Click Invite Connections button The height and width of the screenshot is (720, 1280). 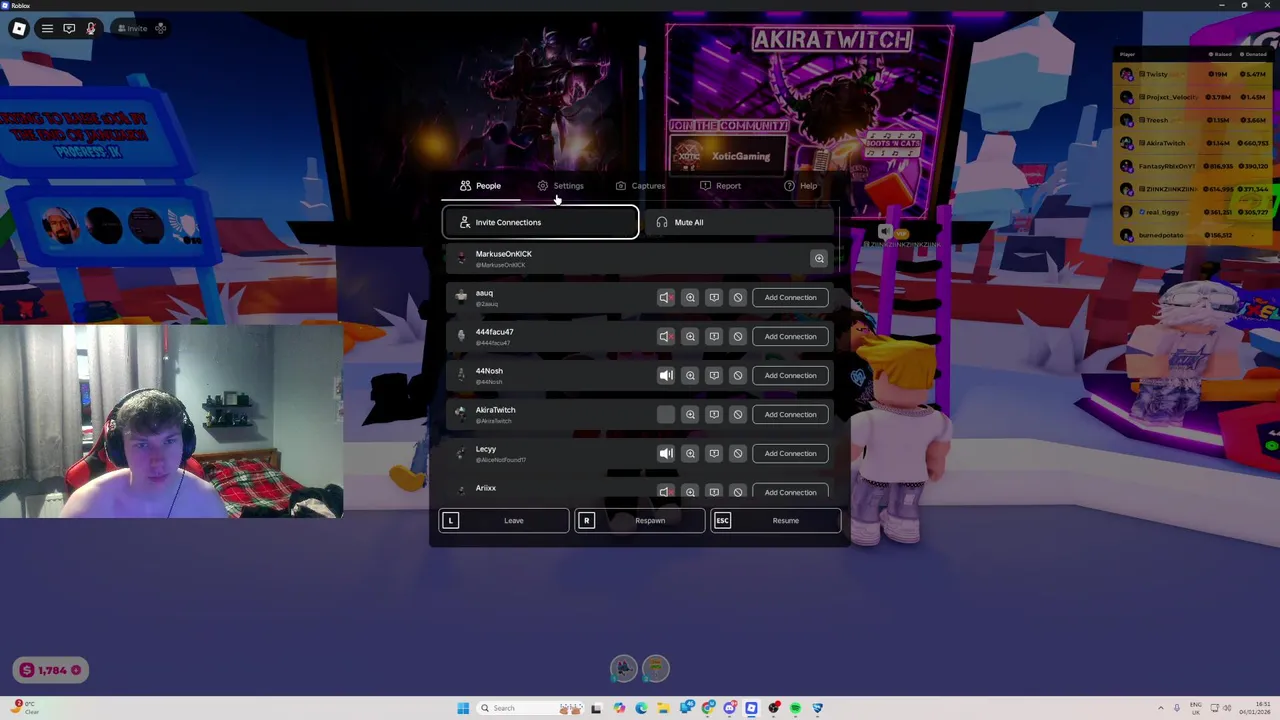pyautogui.click(x=540, y=222)
